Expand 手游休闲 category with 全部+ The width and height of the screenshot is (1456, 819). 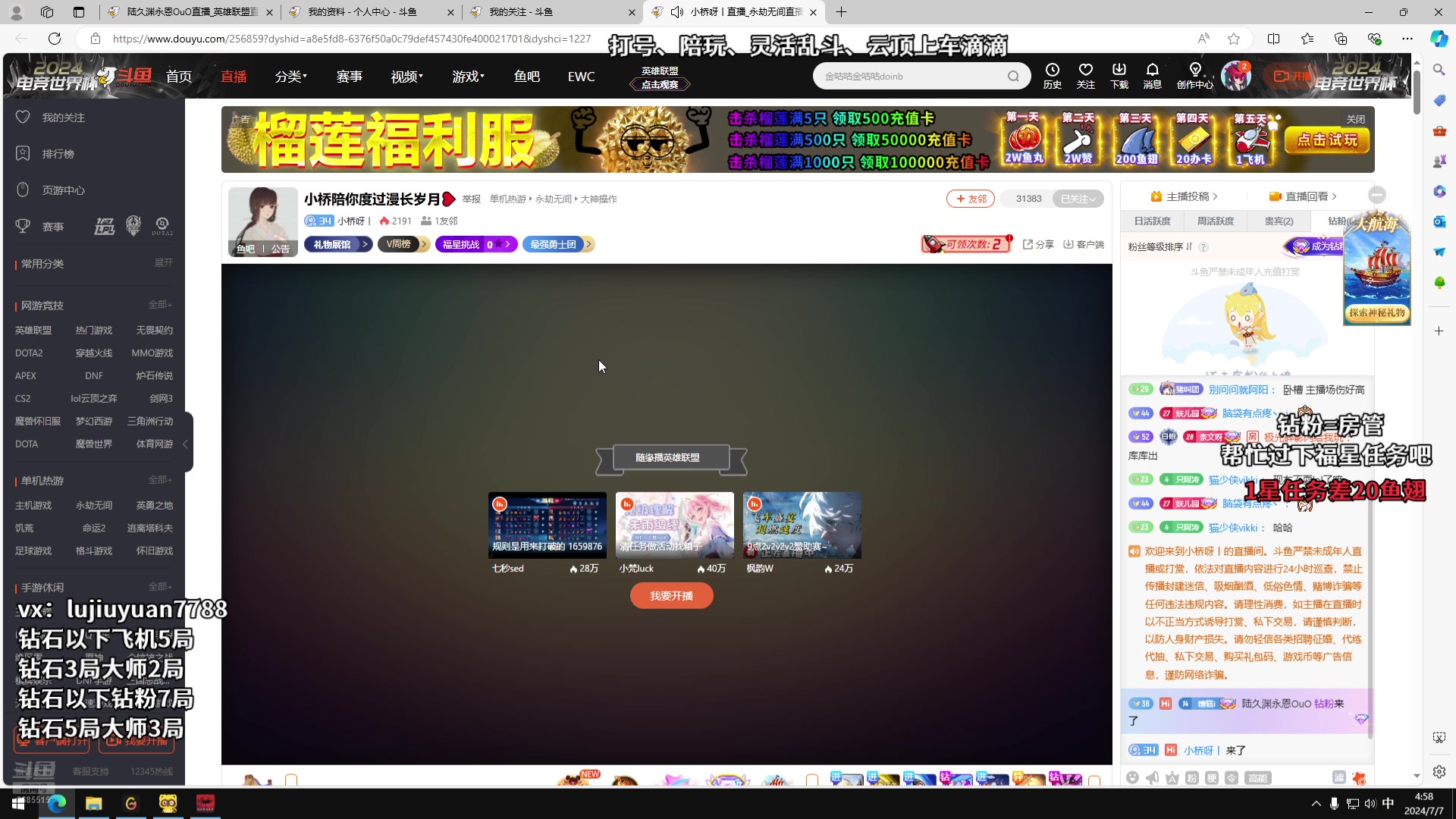160,587
